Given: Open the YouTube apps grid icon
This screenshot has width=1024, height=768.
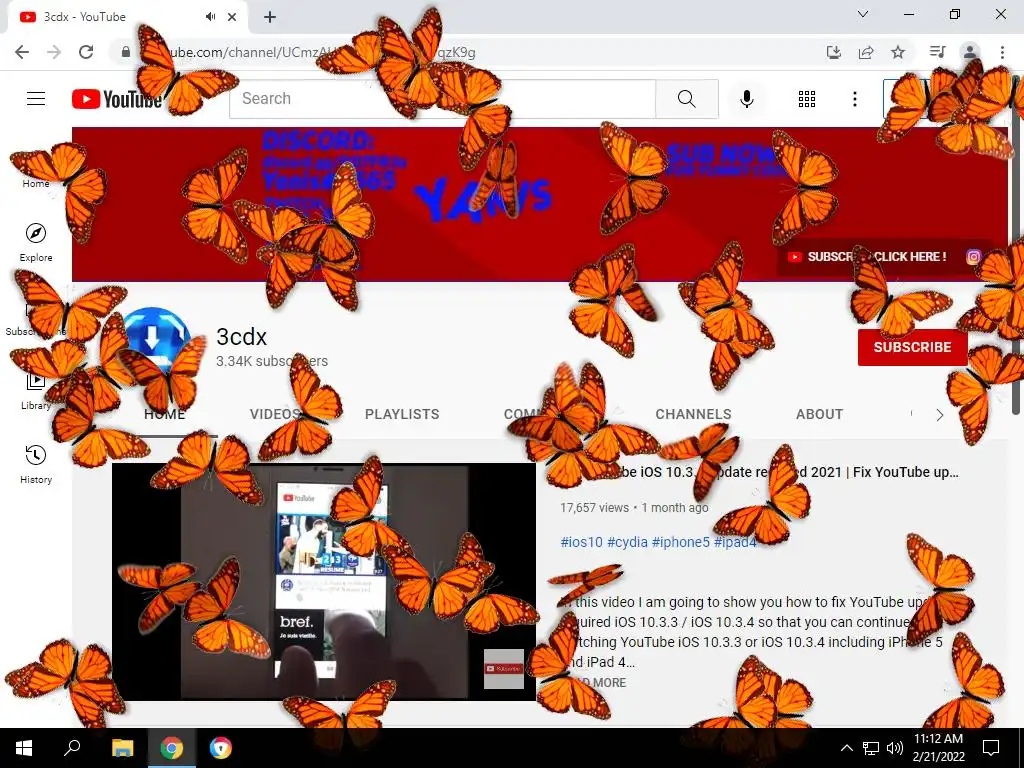Looking at the screenshot, I should (807, 99).
